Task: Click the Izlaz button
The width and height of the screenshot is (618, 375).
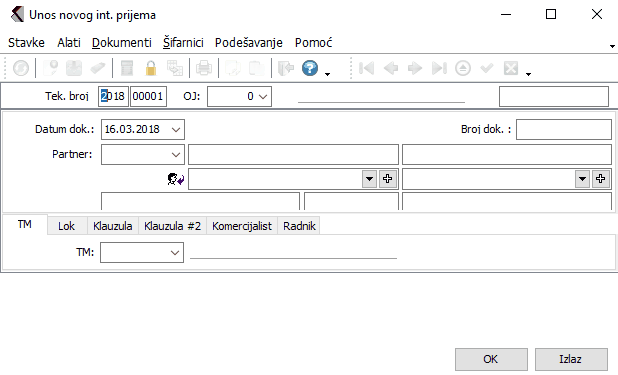Action: [571, 359]
